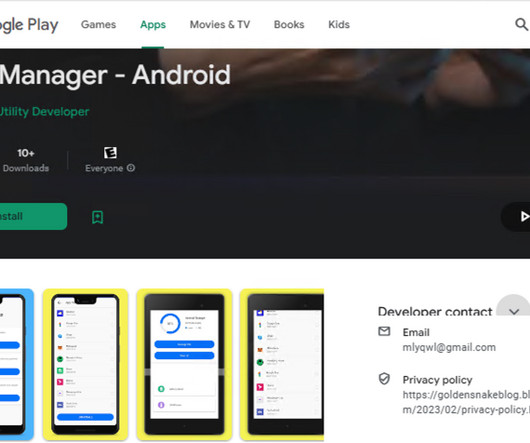Open the Games tab
Viewport: 530px width, 443px height.
coord(98,25)
